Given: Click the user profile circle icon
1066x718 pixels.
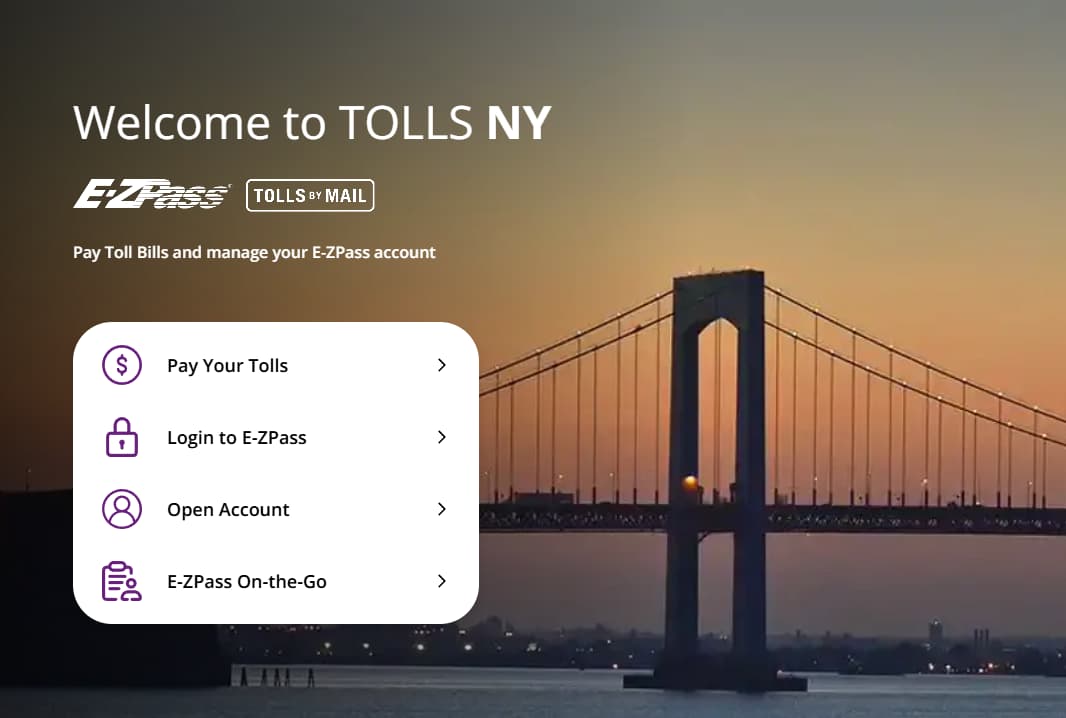Looking at the screenshot, I should coord(122,509).
